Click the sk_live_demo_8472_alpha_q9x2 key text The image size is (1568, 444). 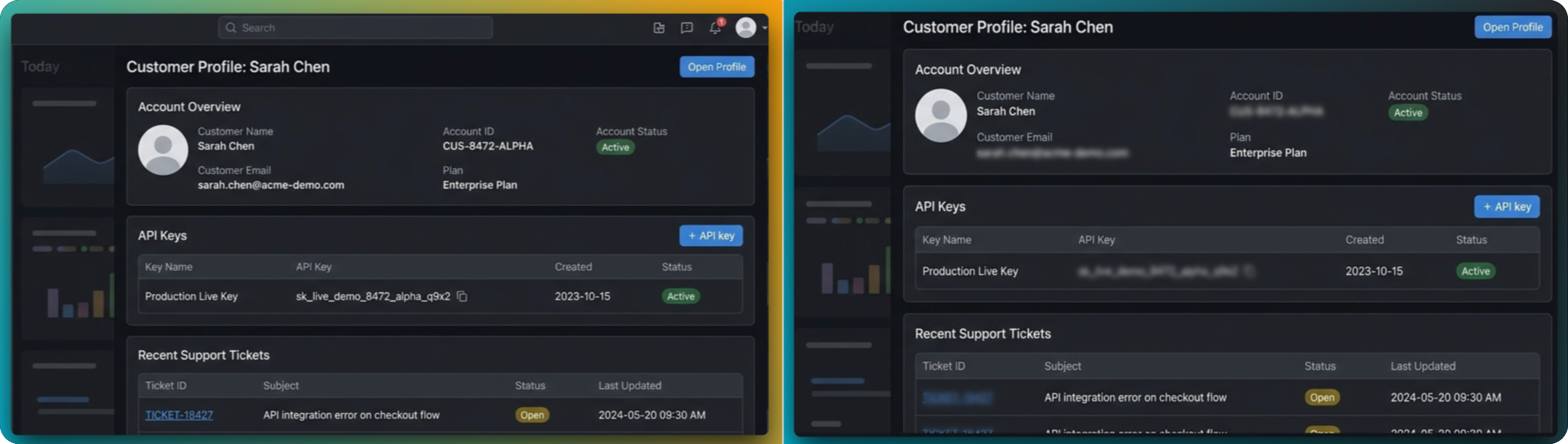pos(373,296)
